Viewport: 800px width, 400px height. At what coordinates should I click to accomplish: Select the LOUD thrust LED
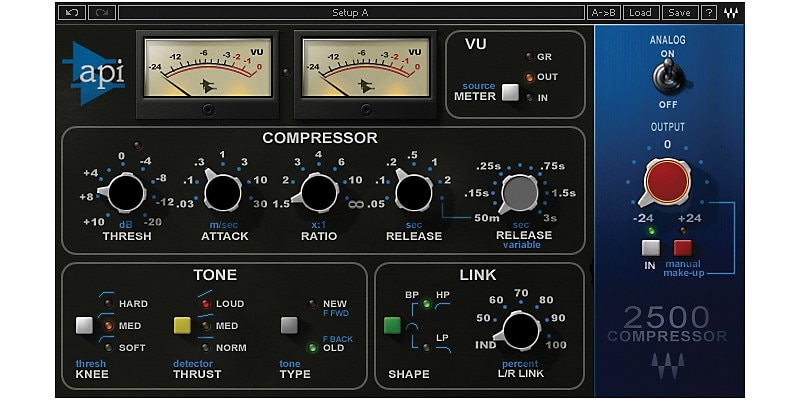[206, 304]
